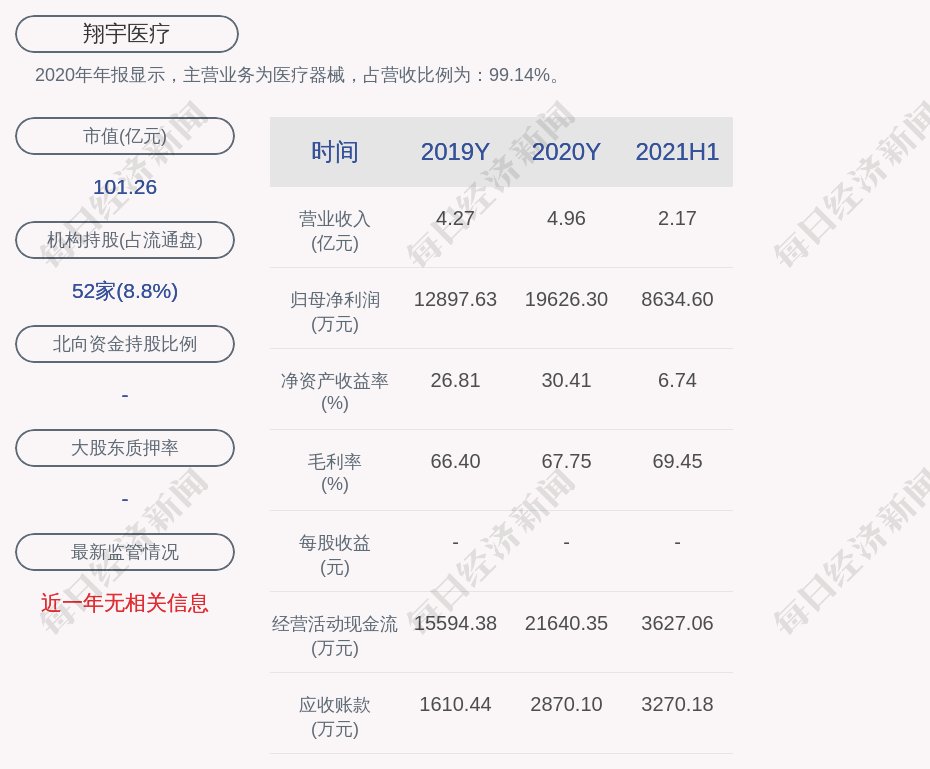Expand the 毛利率 table row
The image size is (930, 769).
point(334,473)
